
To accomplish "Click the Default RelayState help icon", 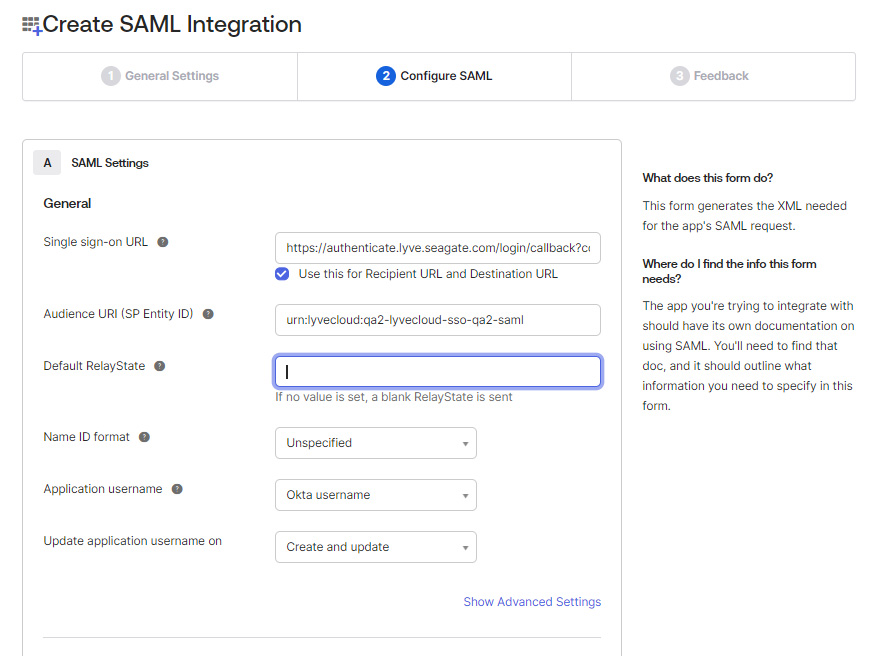I will (159, 365).
